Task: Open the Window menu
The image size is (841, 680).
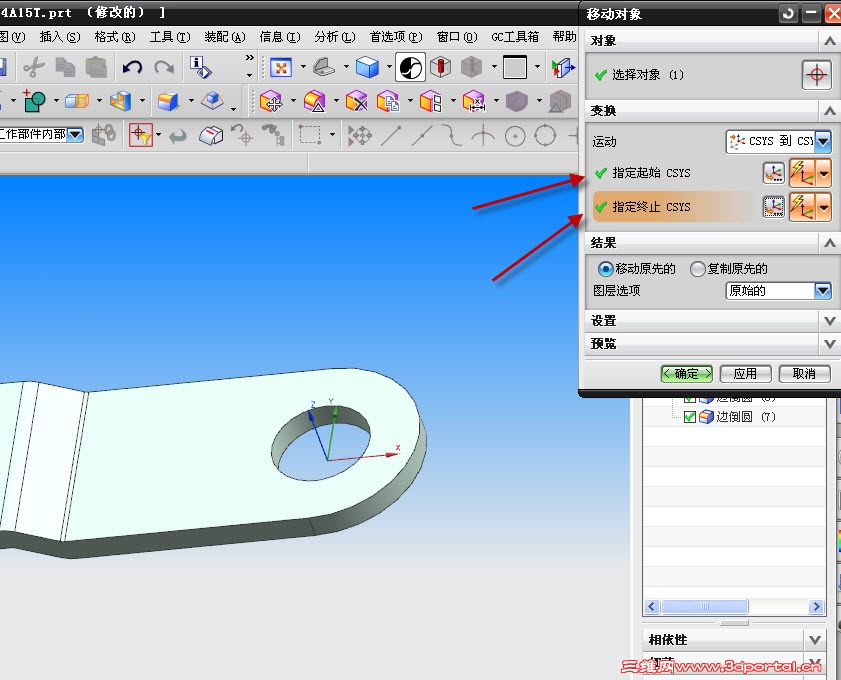Action: click(456, 37)
